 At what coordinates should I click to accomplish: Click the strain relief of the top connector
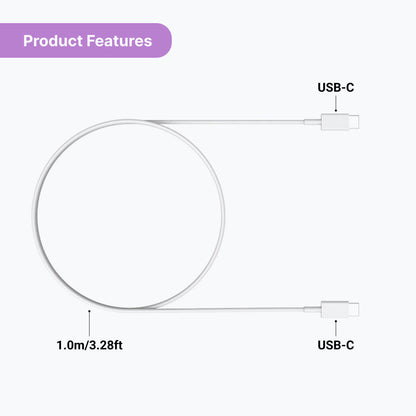312,122
